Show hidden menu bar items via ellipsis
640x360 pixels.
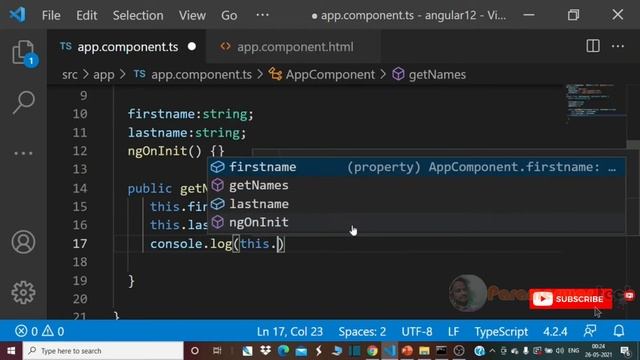pos(262,15)
